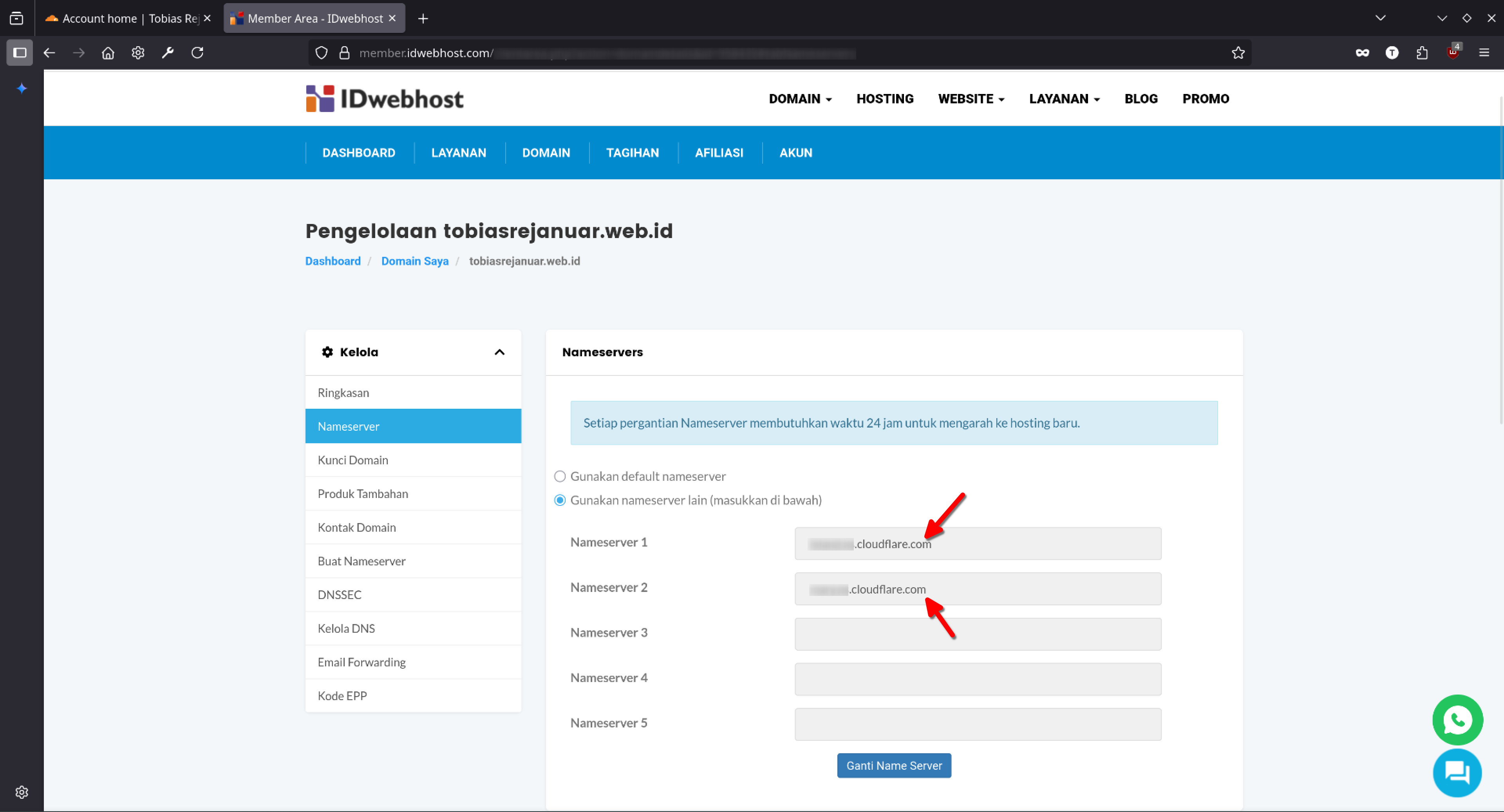
Task: Select Gunakan nameserver lain option
Action: pyautogui.click(x=559, y=500)
